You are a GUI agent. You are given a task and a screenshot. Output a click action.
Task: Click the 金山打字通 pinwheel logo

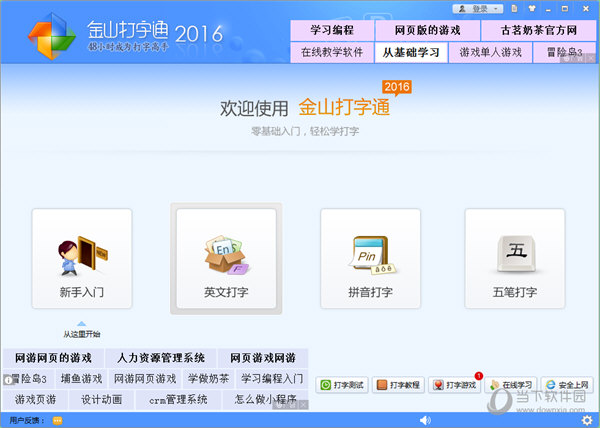52,35
